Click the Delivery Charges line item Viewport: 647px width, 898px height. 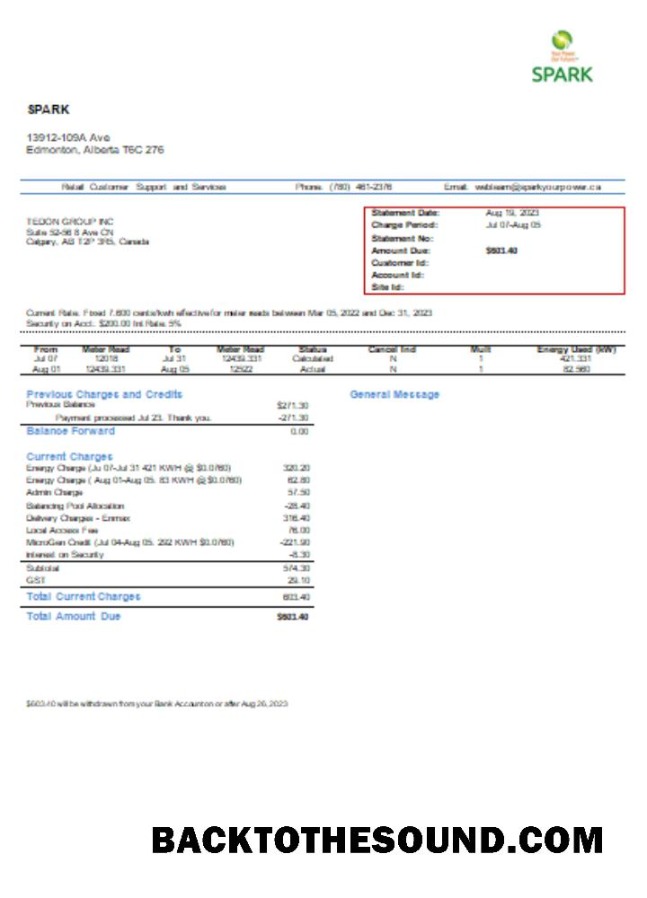[x=78, y=518]
